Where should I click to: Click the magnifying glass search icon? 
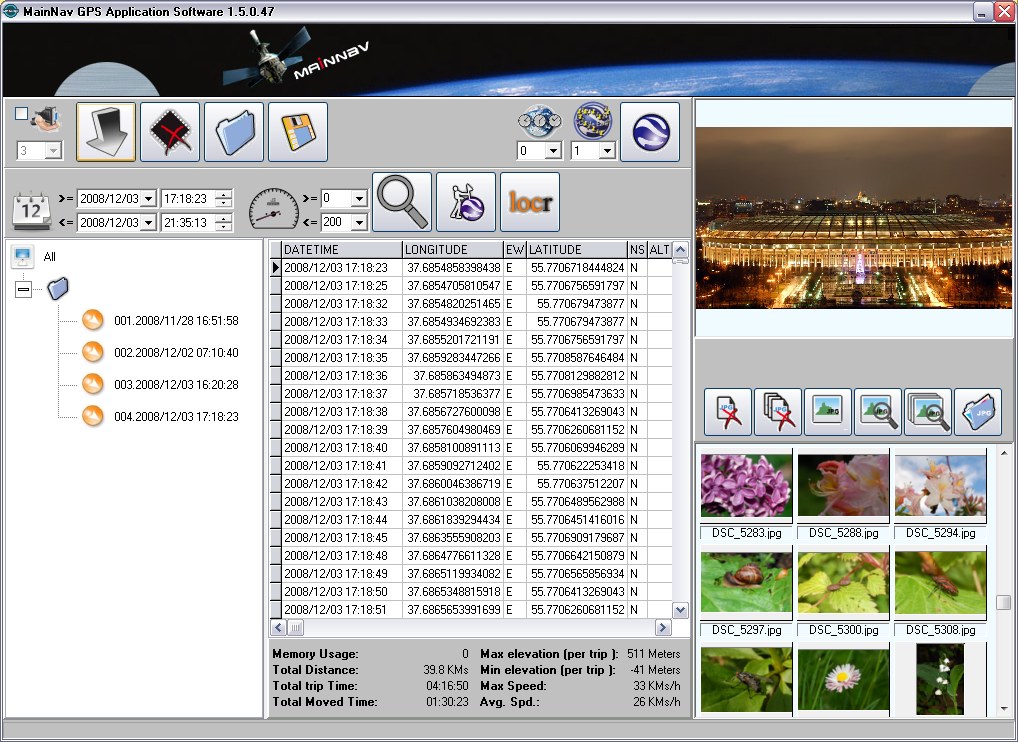pos(402,202)
